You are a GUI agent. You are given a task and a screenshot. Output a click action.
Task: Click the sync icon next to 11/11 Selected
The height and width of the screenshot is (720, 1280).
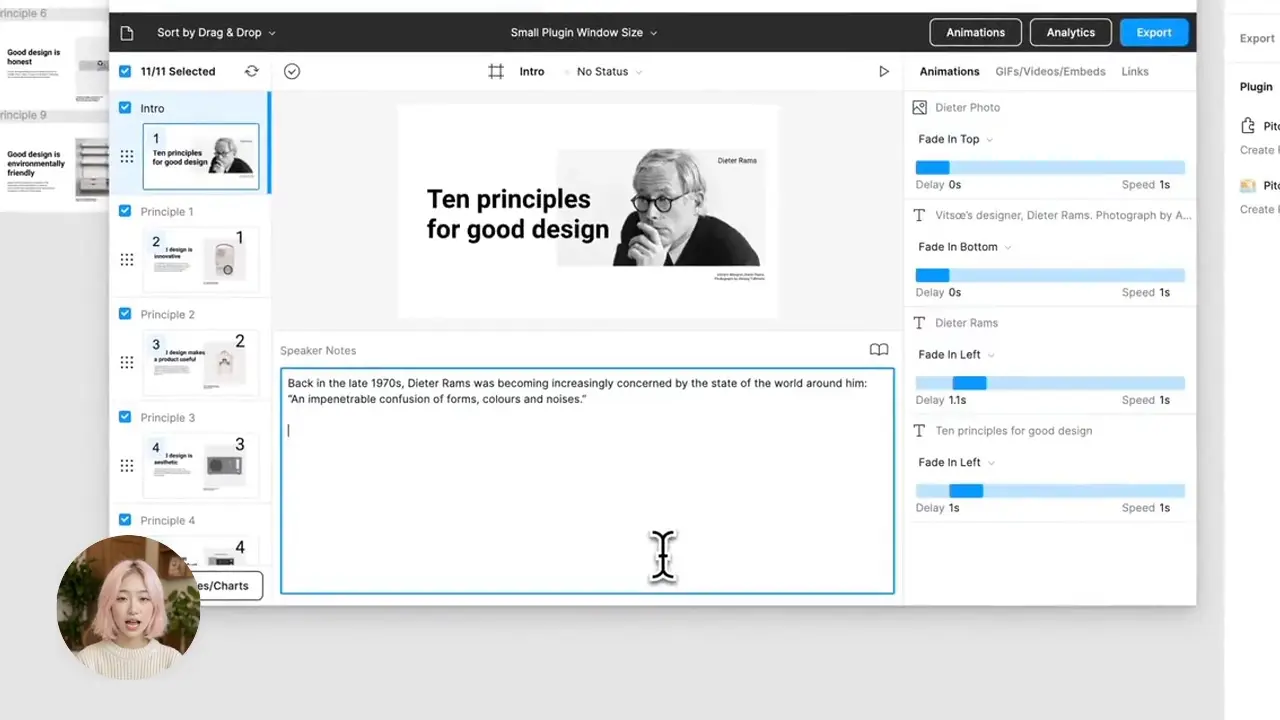(x=251, y=71)
